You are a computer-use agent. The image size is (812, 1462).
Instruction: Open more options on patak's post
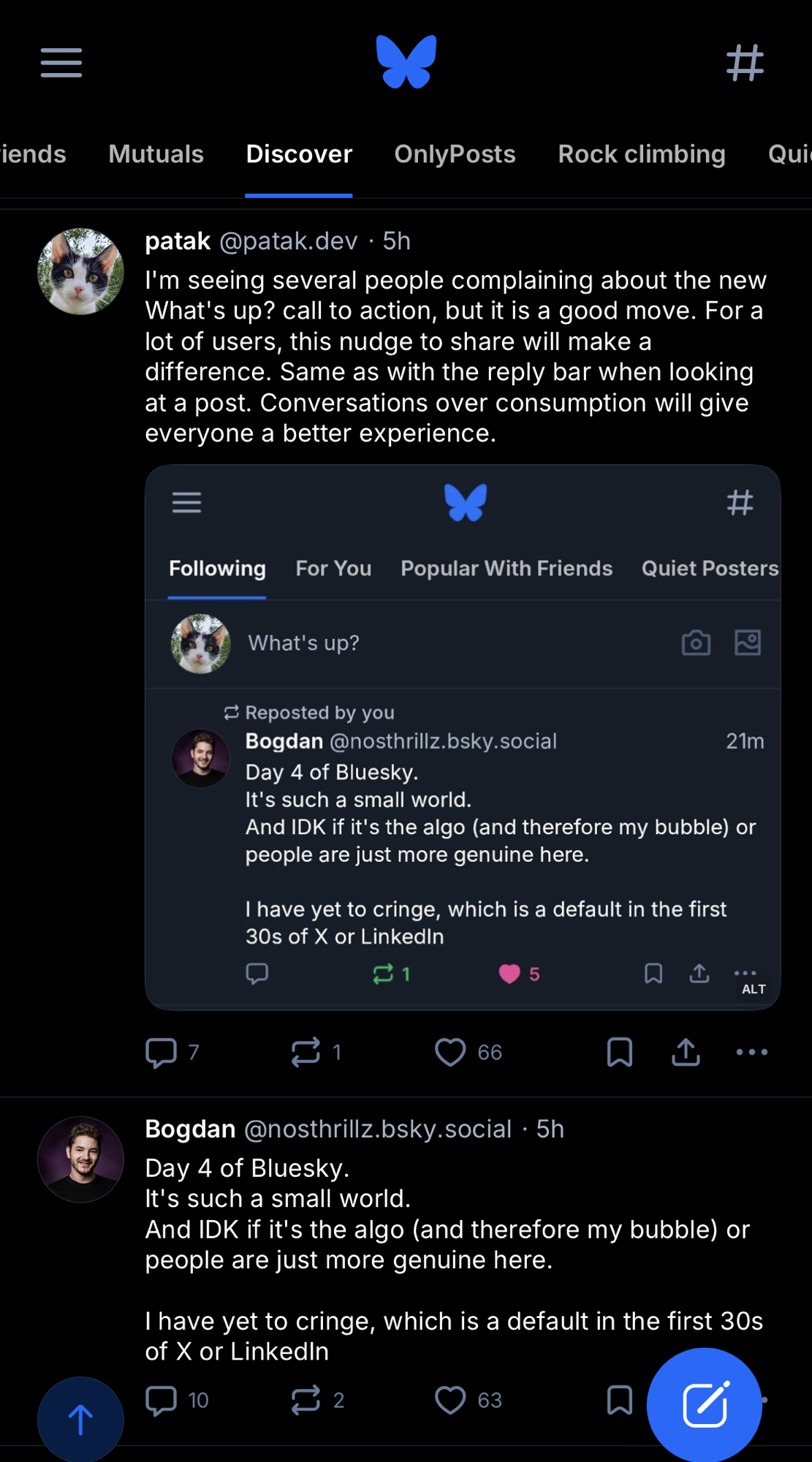[x=751, y=1053]
